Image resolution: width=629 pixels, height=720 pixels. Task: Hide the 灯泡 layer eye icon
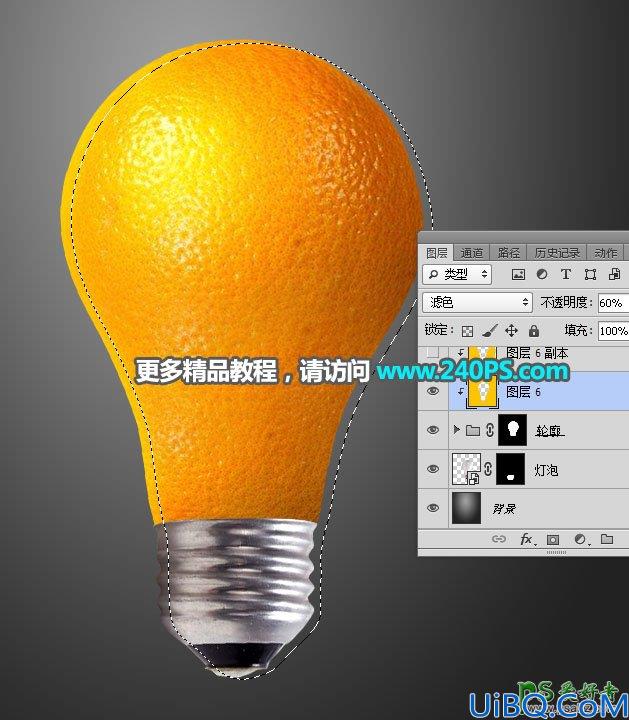click(x=432, y=469)
